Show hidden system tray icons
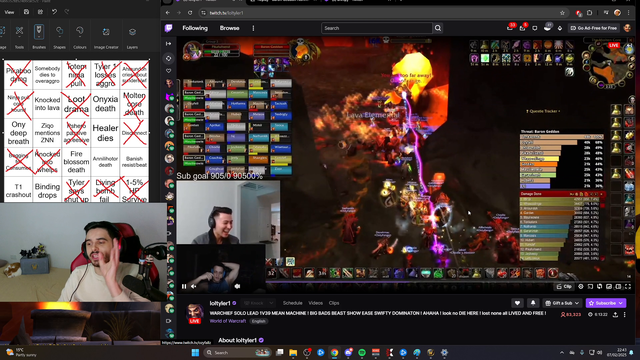This screenshot has height=360, width=640. pyautogui.click(x=562, y=352)
